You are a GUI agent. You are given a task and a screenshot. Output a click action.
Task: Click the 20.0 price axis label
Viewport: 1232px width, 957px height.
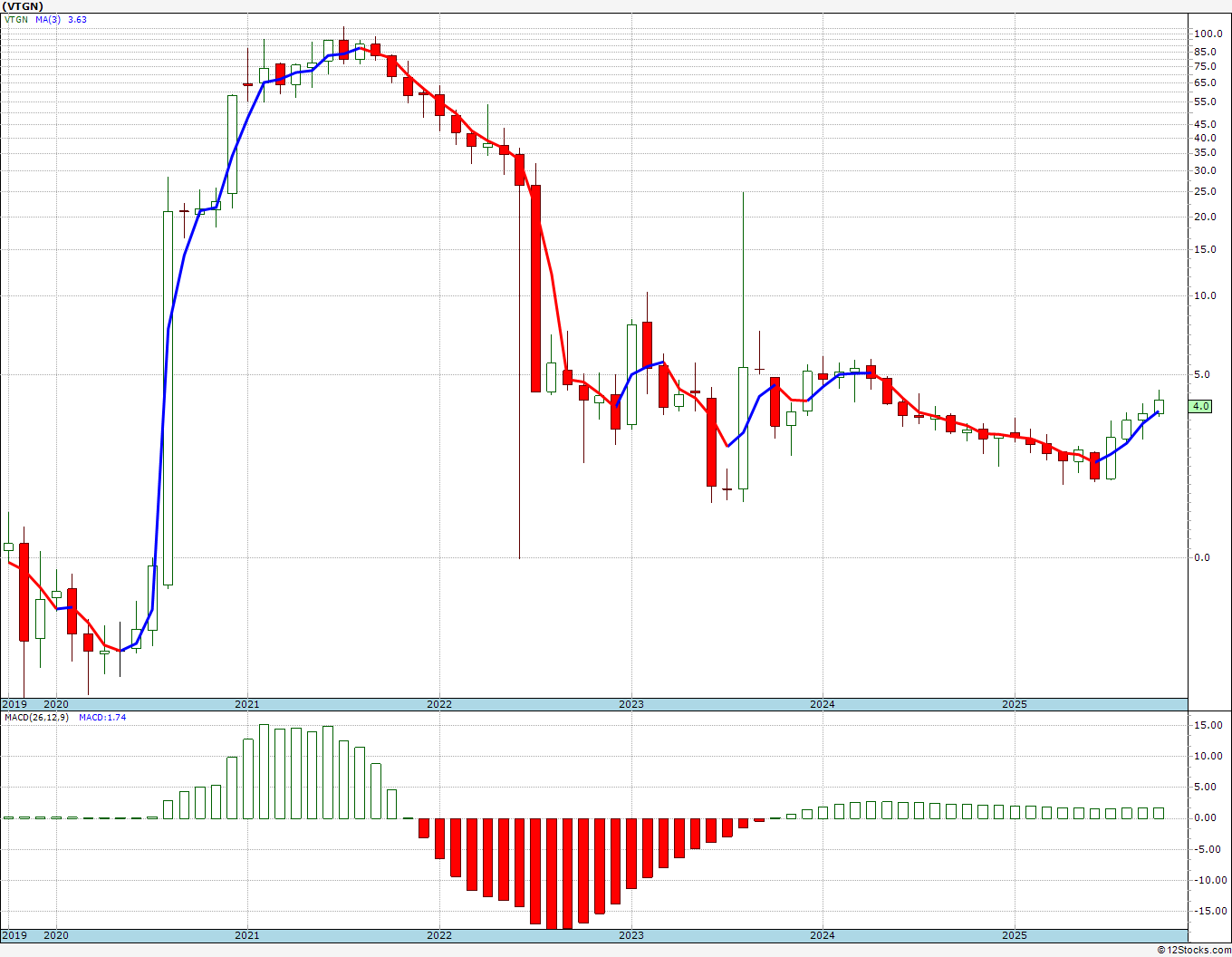click(1204, 217)
